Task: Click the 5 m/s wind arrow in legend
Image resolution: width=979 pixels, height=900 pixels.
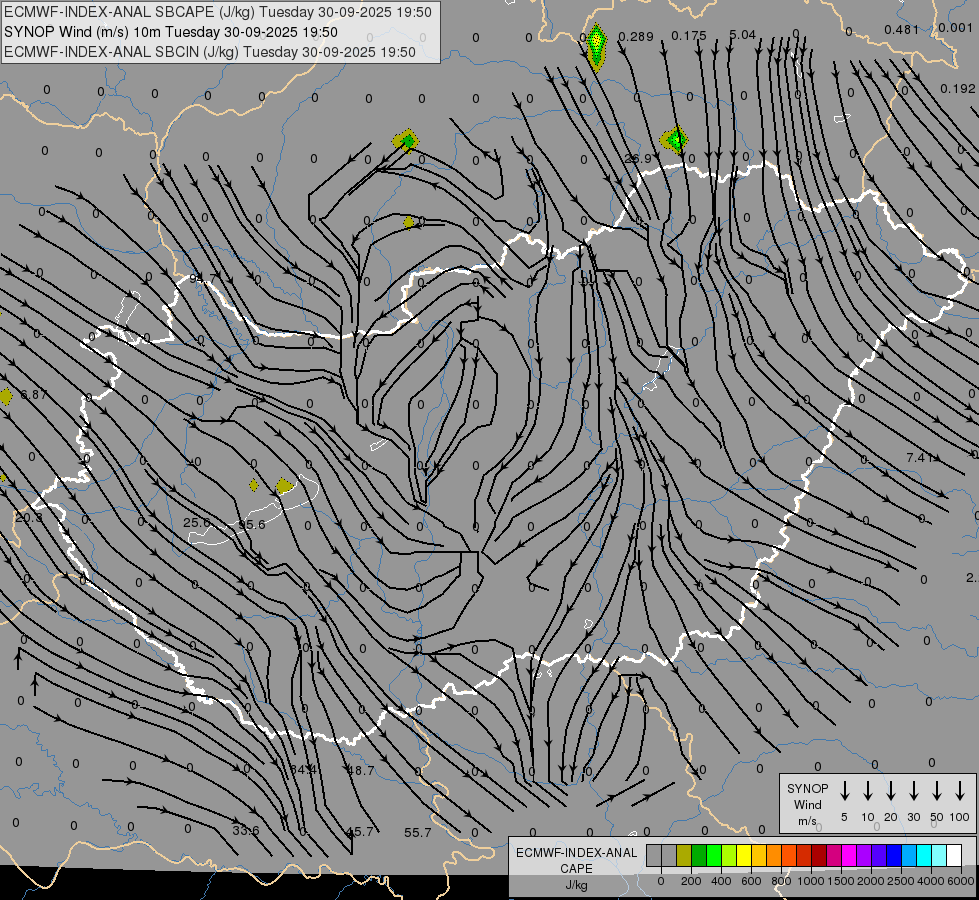Action: click(845, 791)
